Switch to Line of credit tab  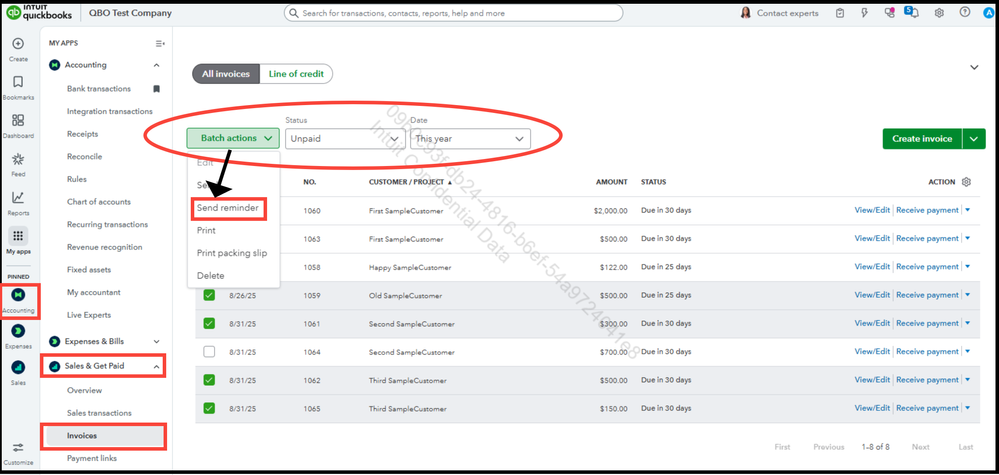point(296,74)
